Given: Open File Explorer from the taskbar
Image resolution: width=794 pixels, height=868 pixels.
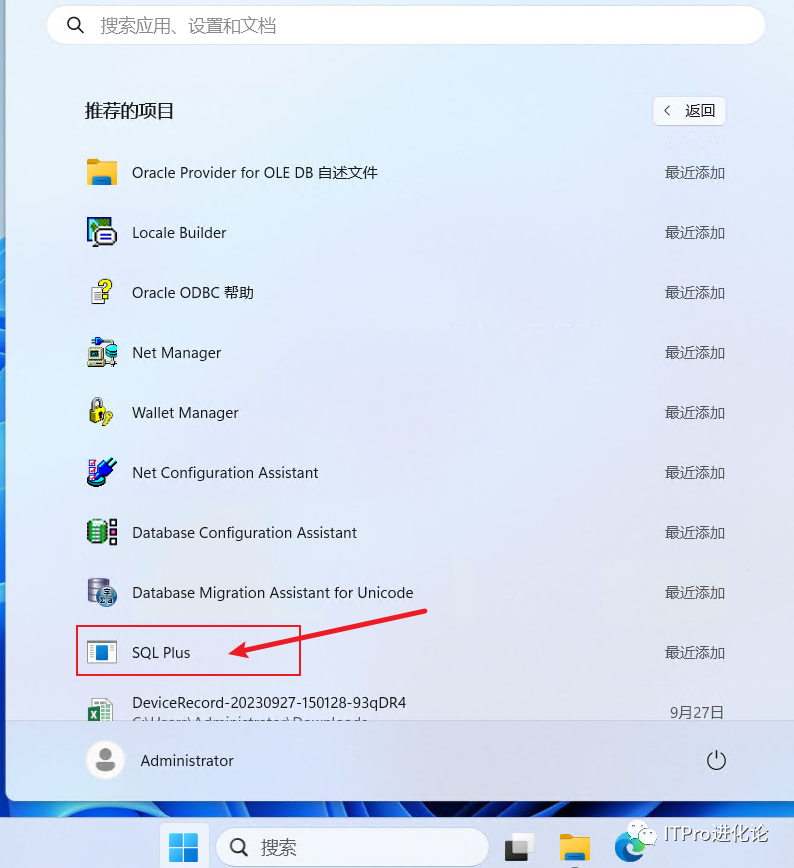Looking at the screenshot, I should (575, 847).
